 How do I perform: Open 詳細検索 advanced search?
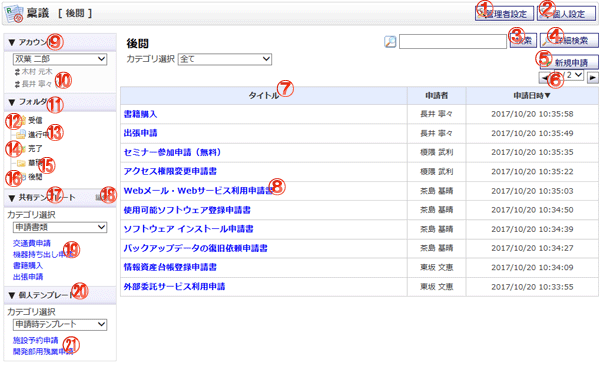(569, 40)
